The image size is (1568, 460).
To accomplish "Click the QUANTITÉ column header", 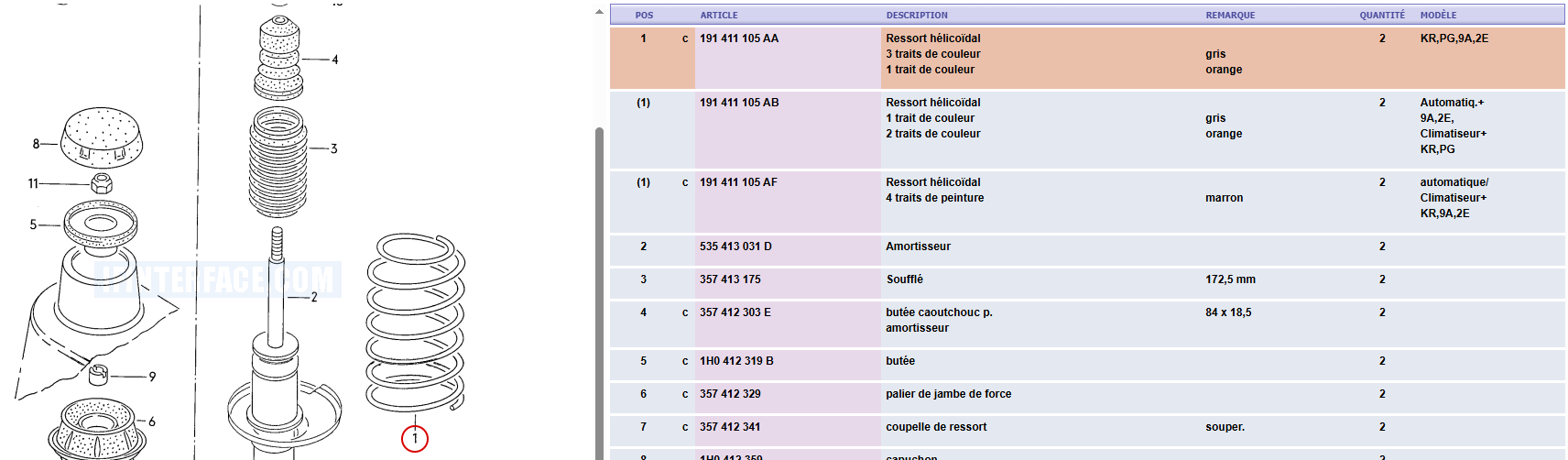I will [x=1381, y=15].
